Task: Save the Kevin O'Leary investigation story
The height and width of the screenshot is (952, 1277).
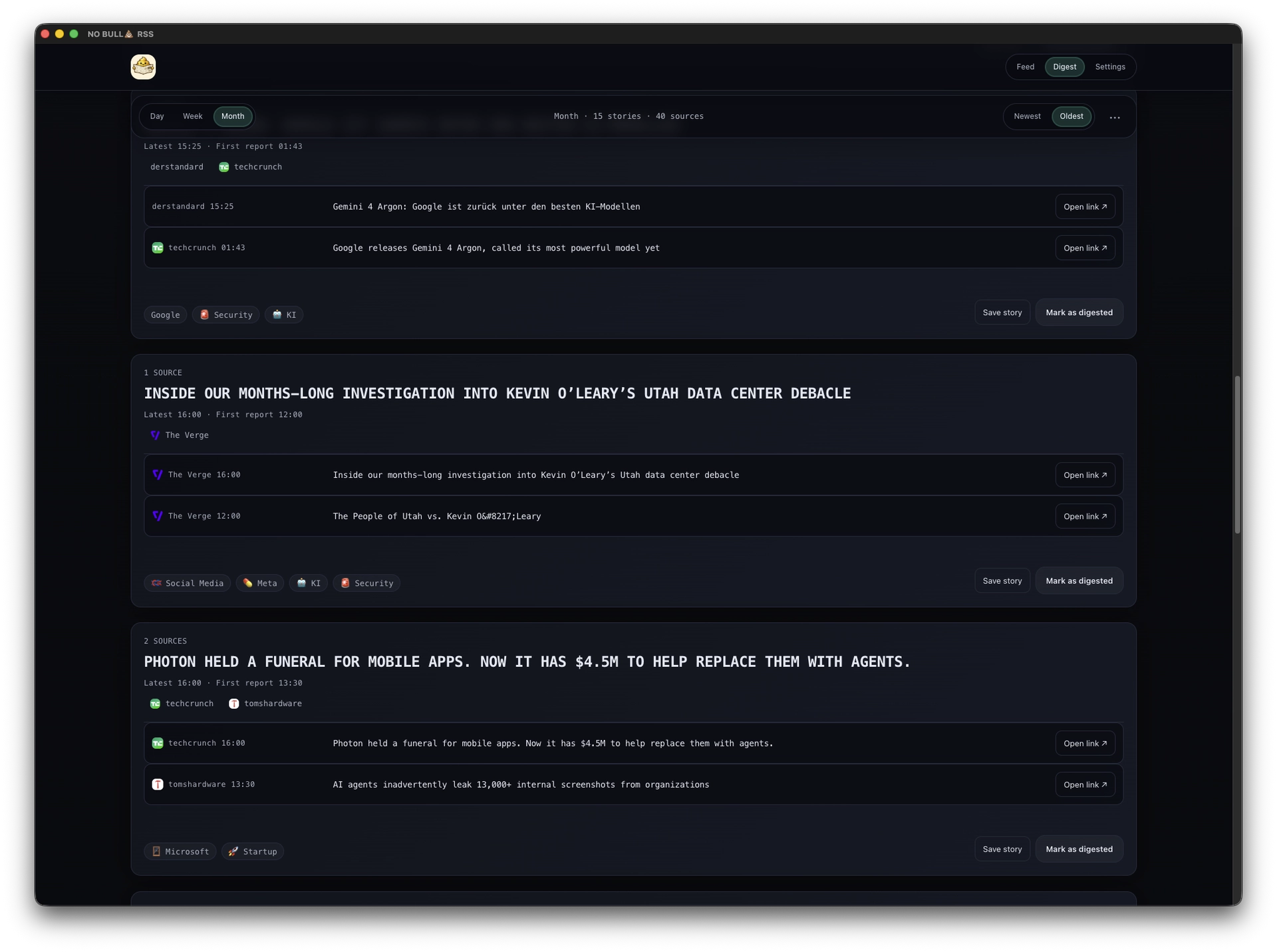Action: 1002,581
